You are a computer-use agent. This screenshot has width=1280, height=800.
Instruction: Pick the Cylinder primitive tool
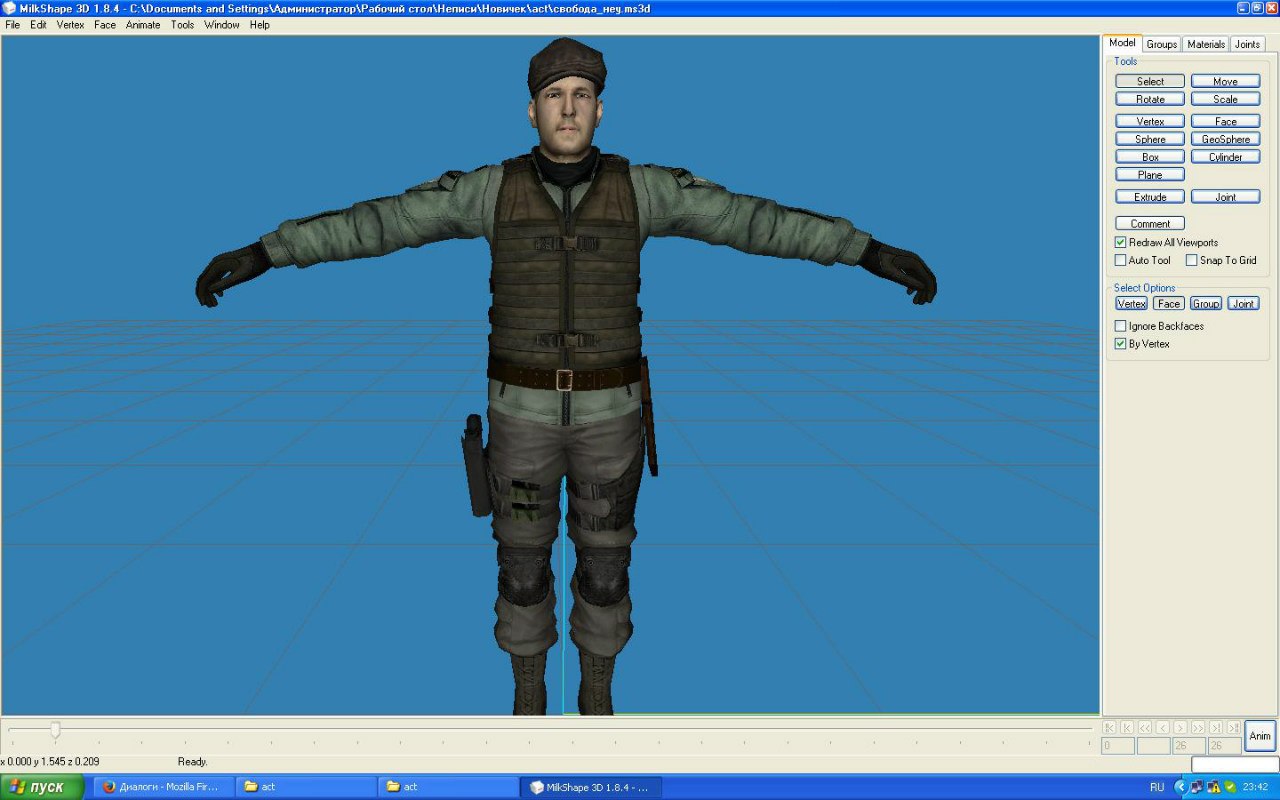coord(1225,157)
